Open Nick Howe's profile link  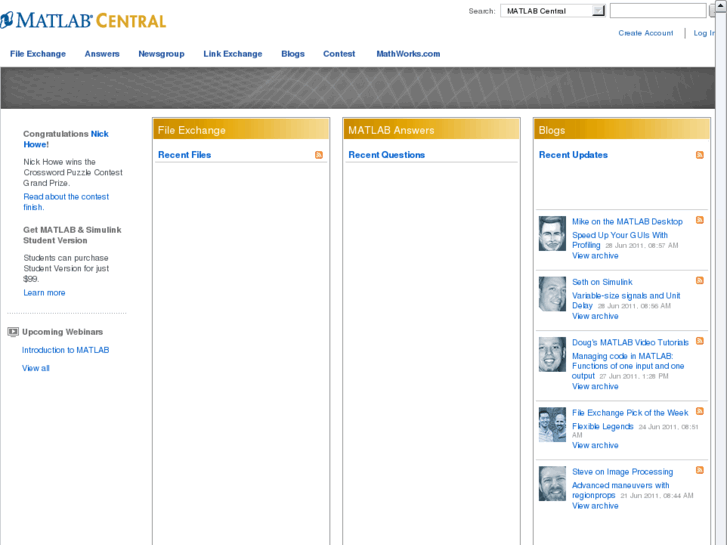coord(66,139)
